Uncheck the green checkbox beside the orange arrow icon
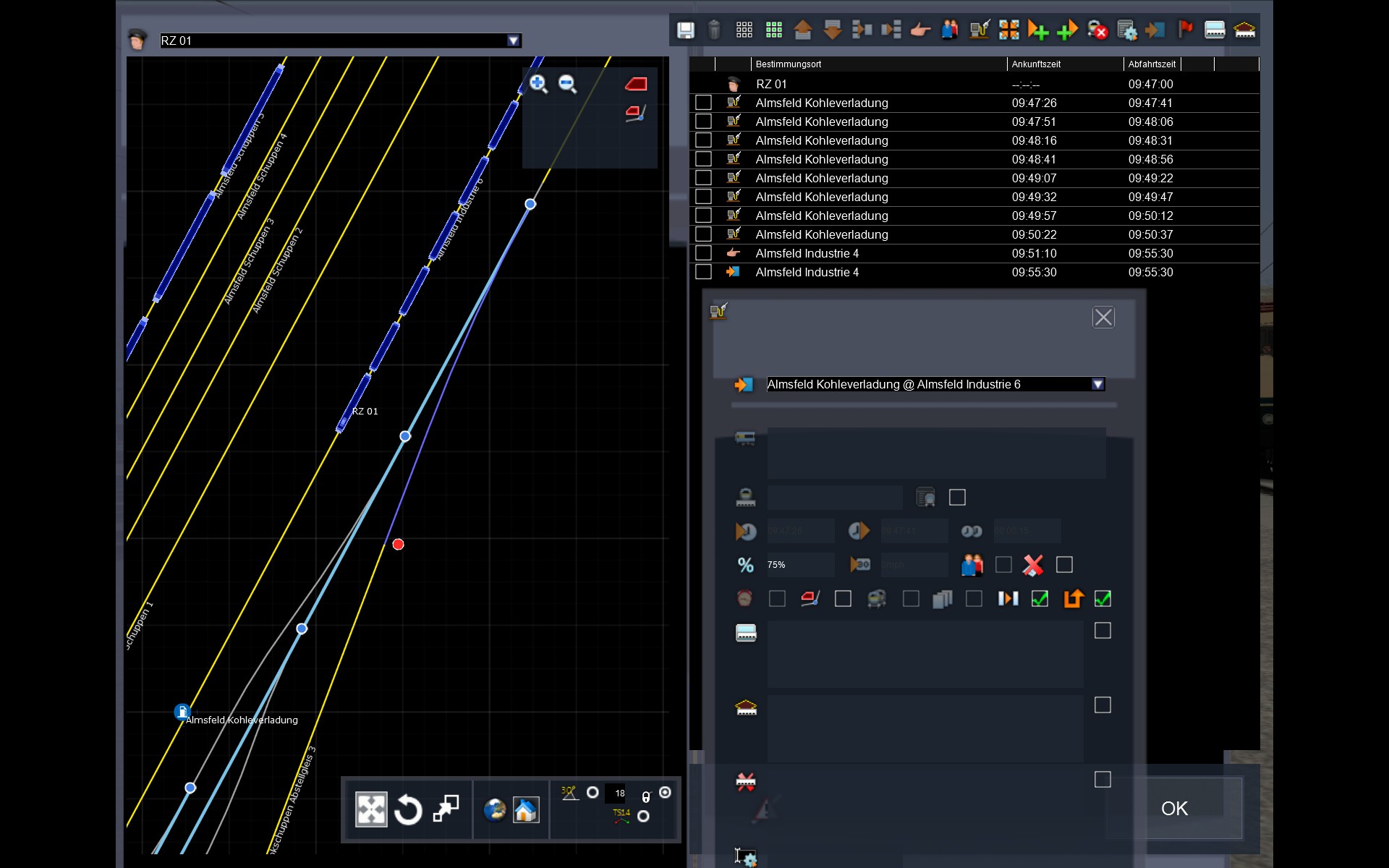The width and height of the screenshot is (1389, 868). (1103, 599)
